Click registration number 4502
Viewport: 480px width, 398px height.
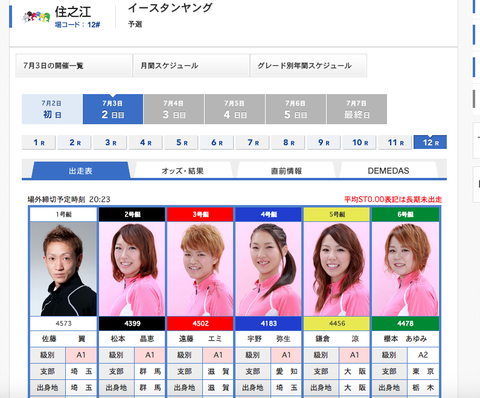[x=200, y=323]
